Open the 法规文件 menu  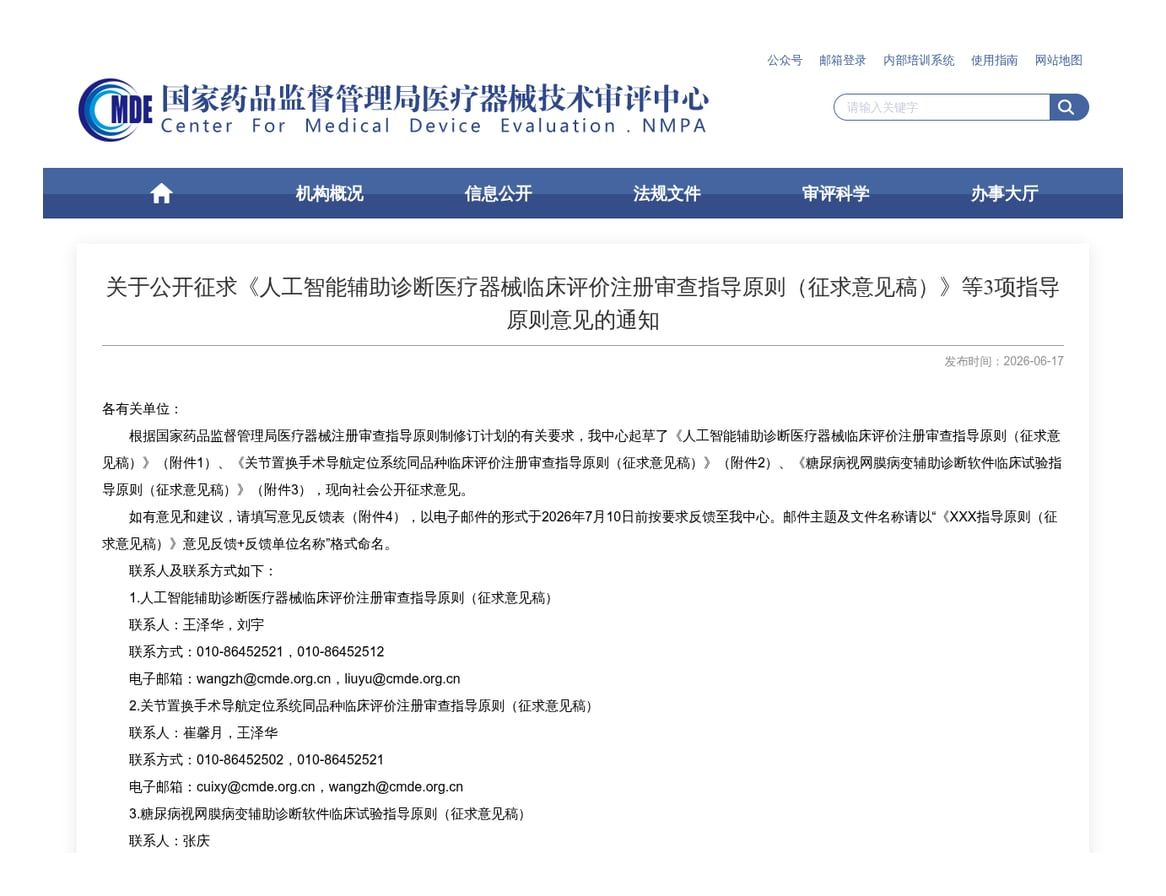coord(667,193)
